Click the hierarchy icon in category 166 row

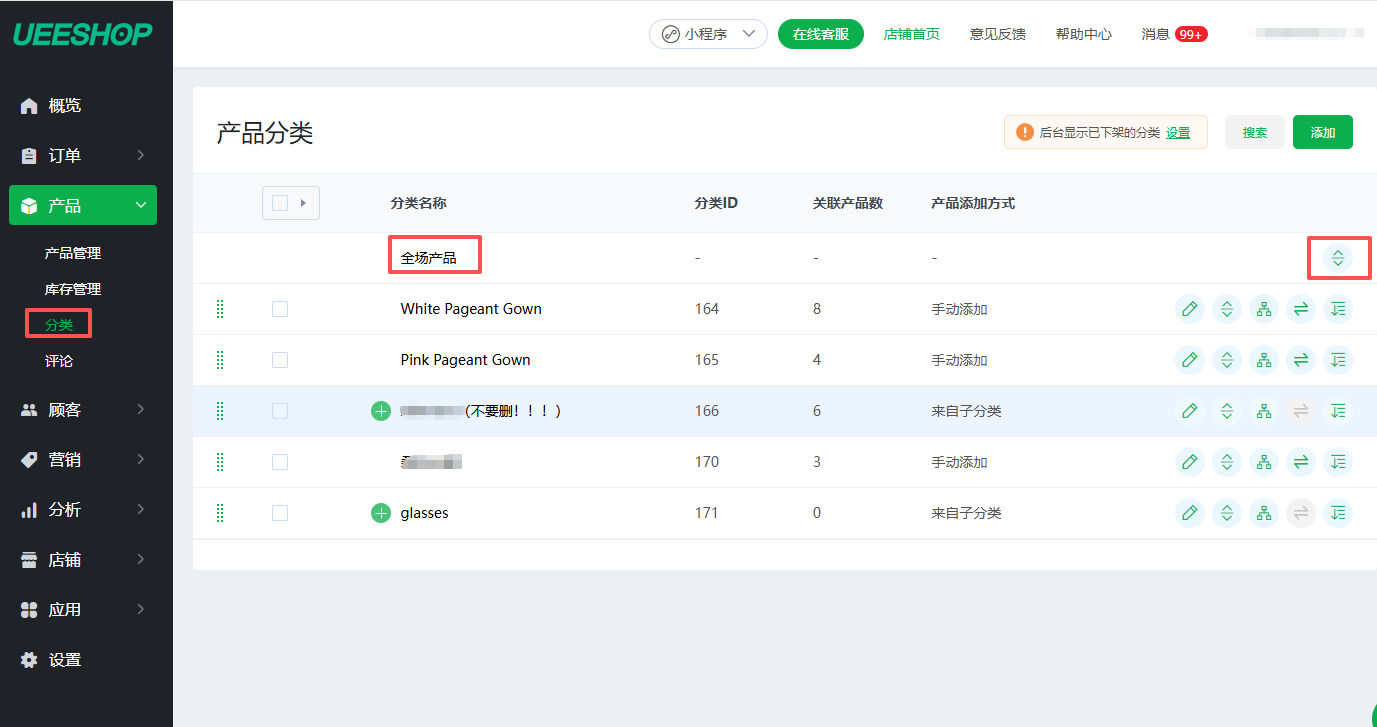(x=1264, y=411)
